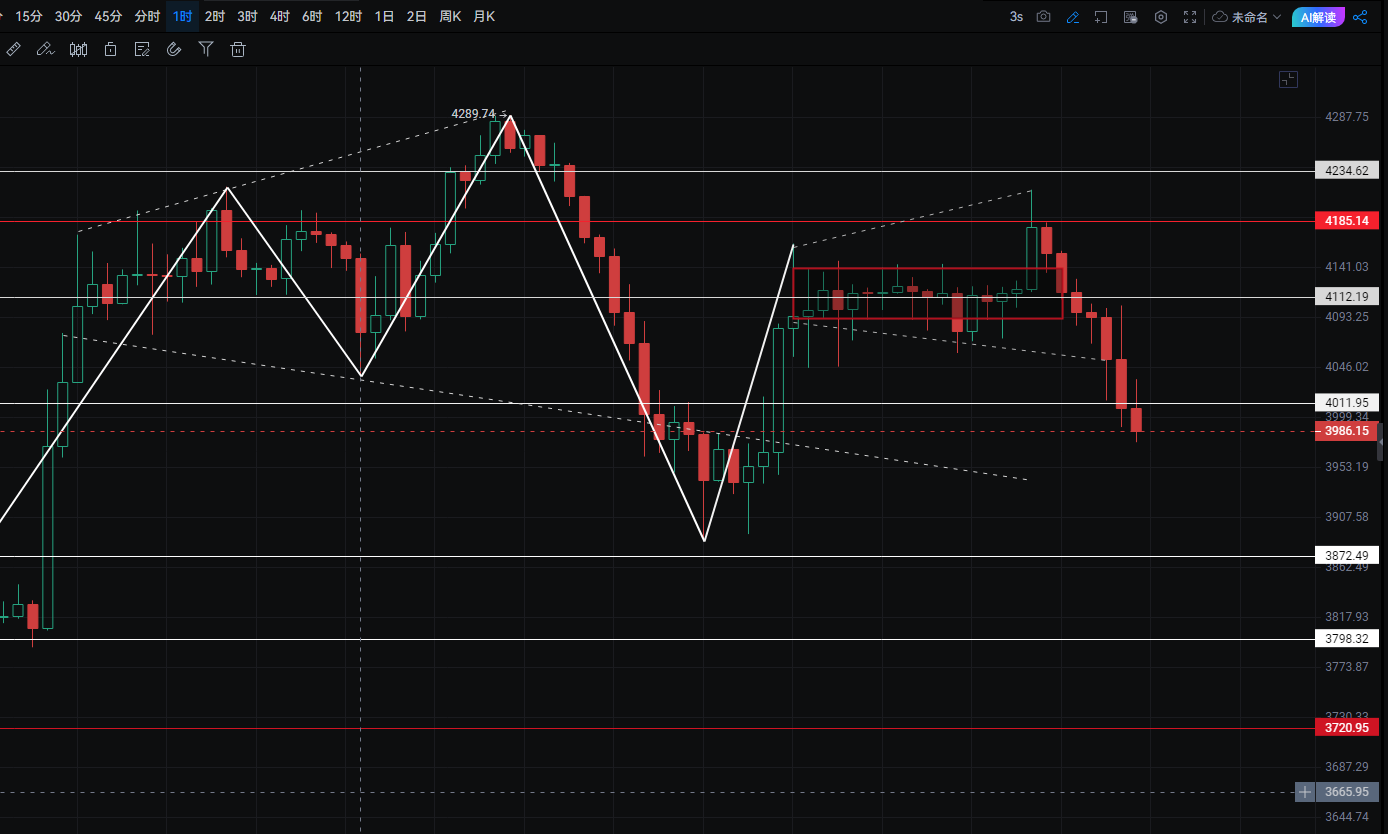Switch to the 4时 timeframe tab
Screen dimensions: 1388x834
[x=279, y=17]
